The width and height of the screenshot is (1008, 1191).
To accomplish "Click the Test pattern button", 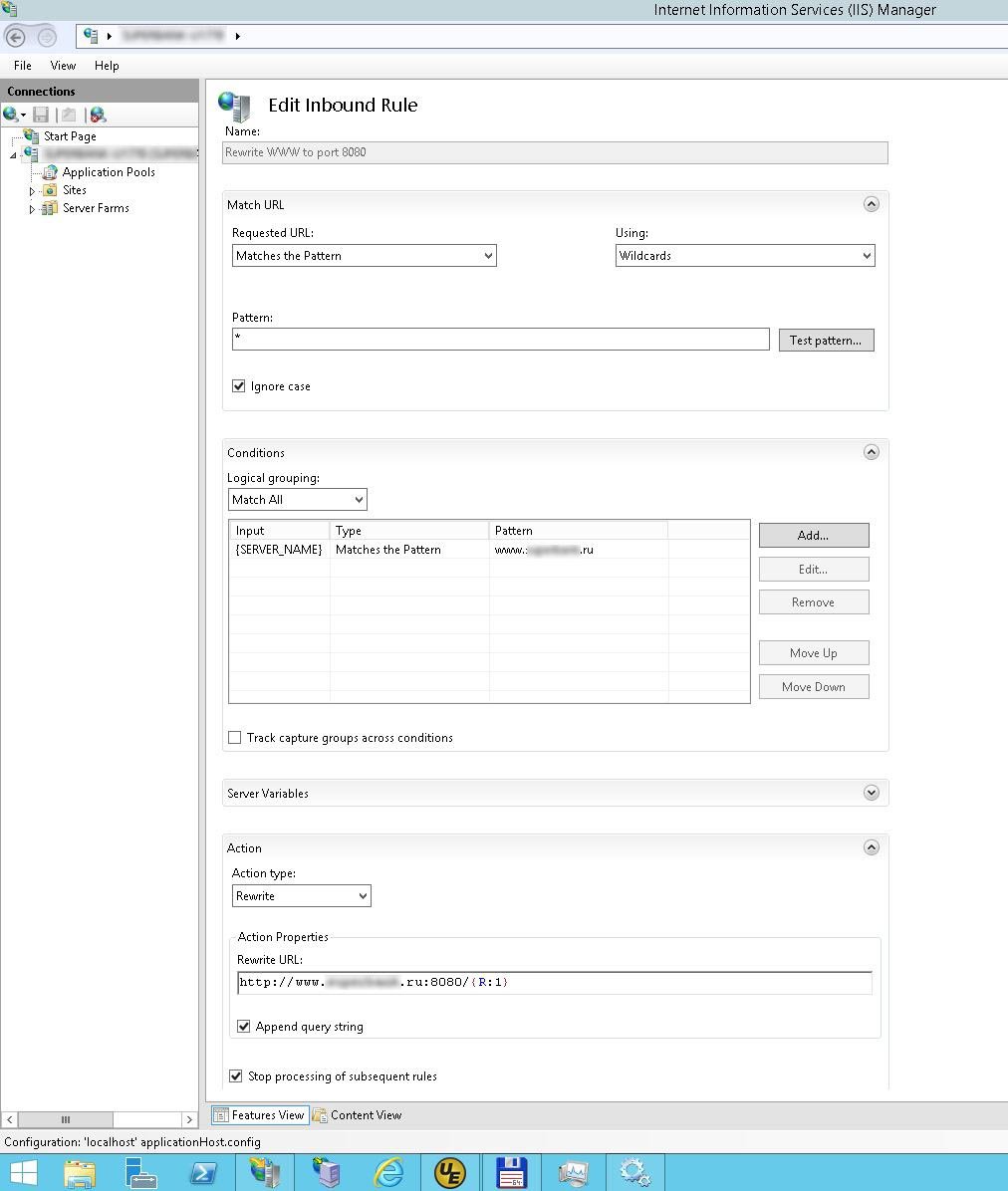I will coord(826,341).
